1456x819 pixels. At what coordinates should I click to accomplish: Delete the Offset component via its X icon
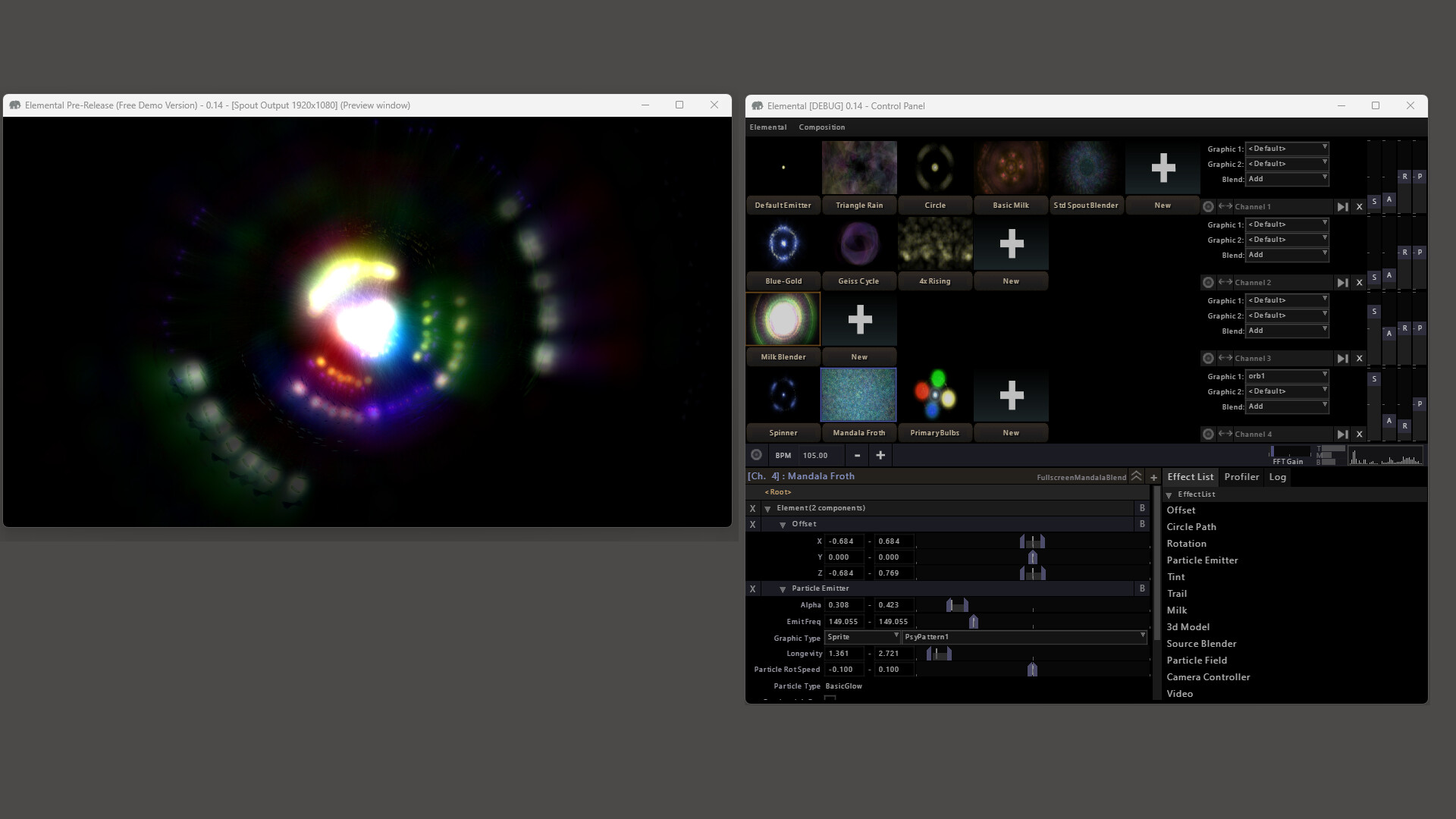click(753, 524)
